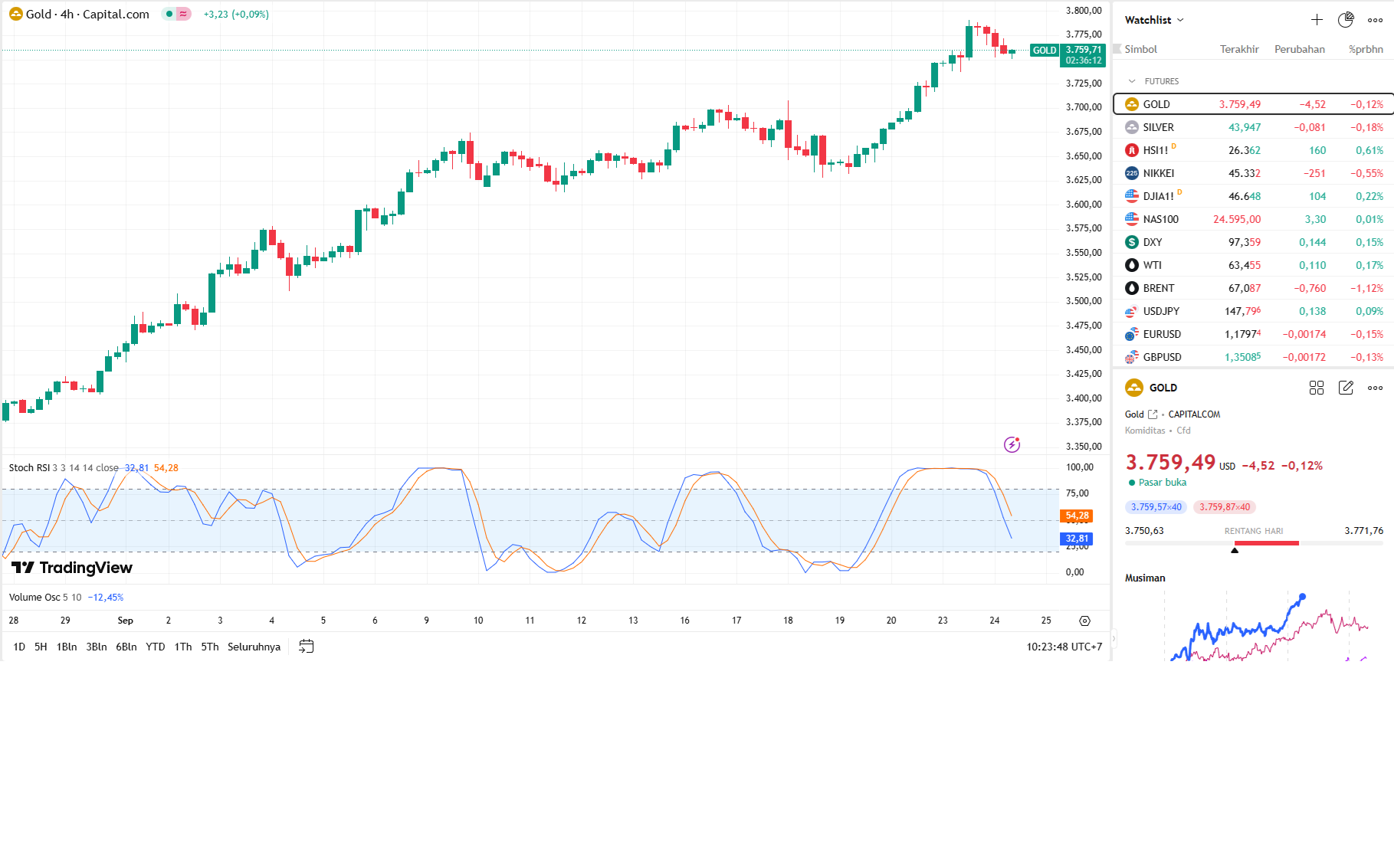Open the Gold CAPITALCOM external link
This screenshot has height=868, width=1394.
pos(1153,414)
